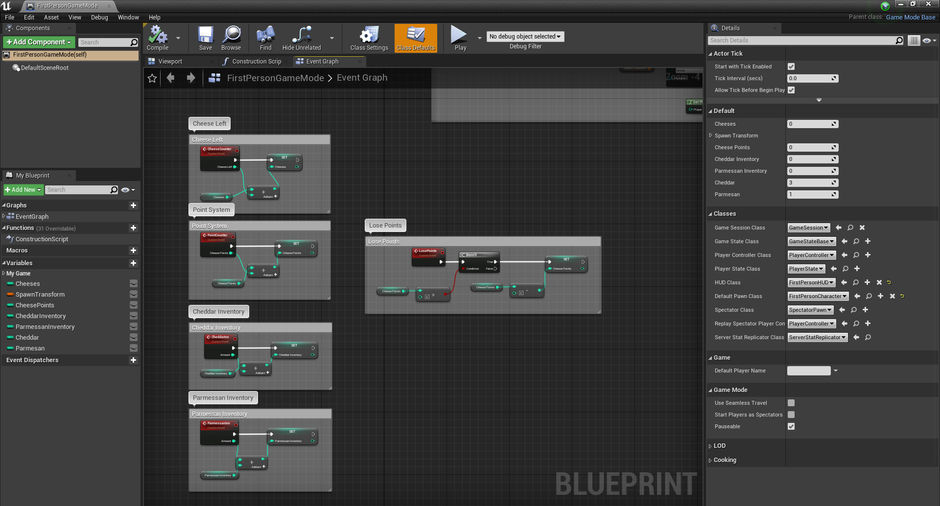The image size is (940, 506).
Task: Expand the LOD section
Action: 710,446
